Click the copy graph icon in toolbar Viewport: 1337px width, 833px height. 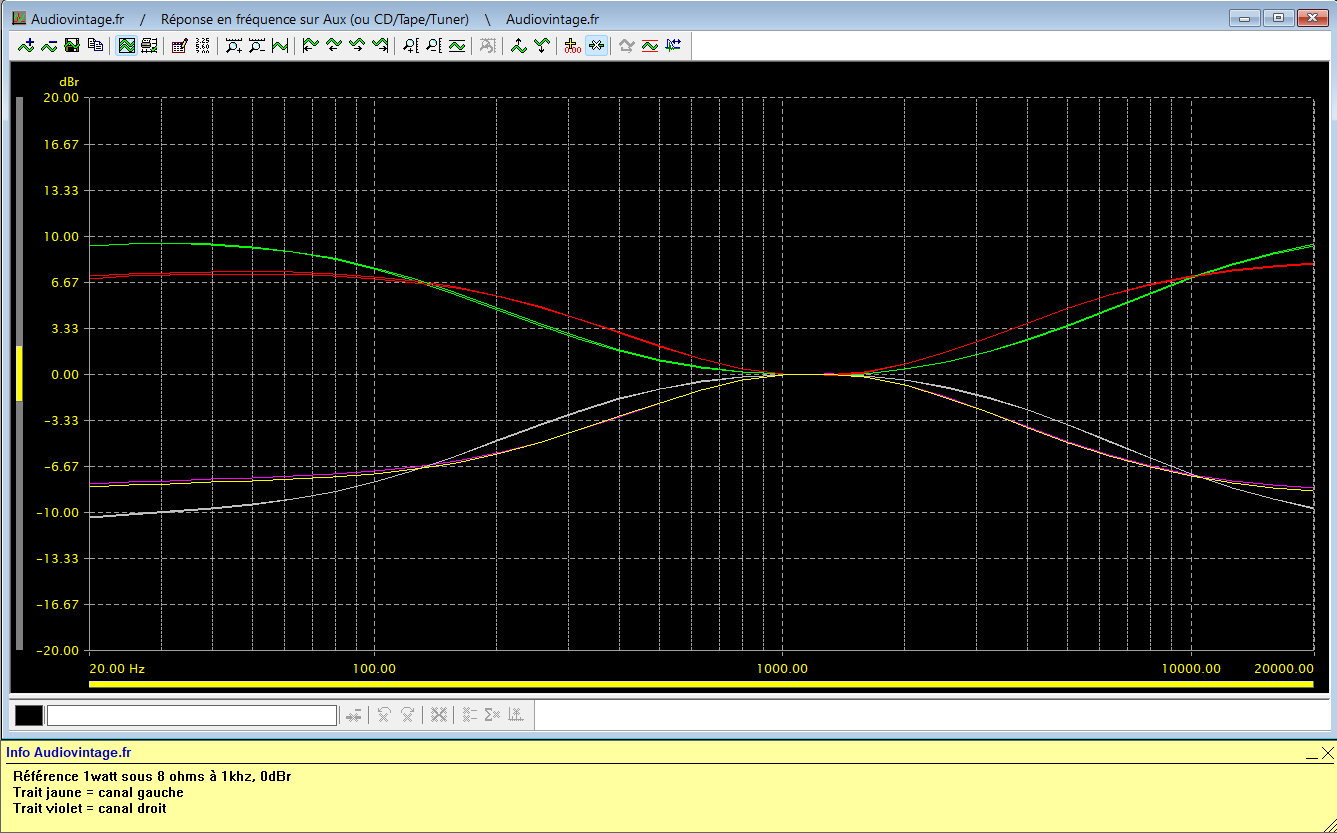95,45
